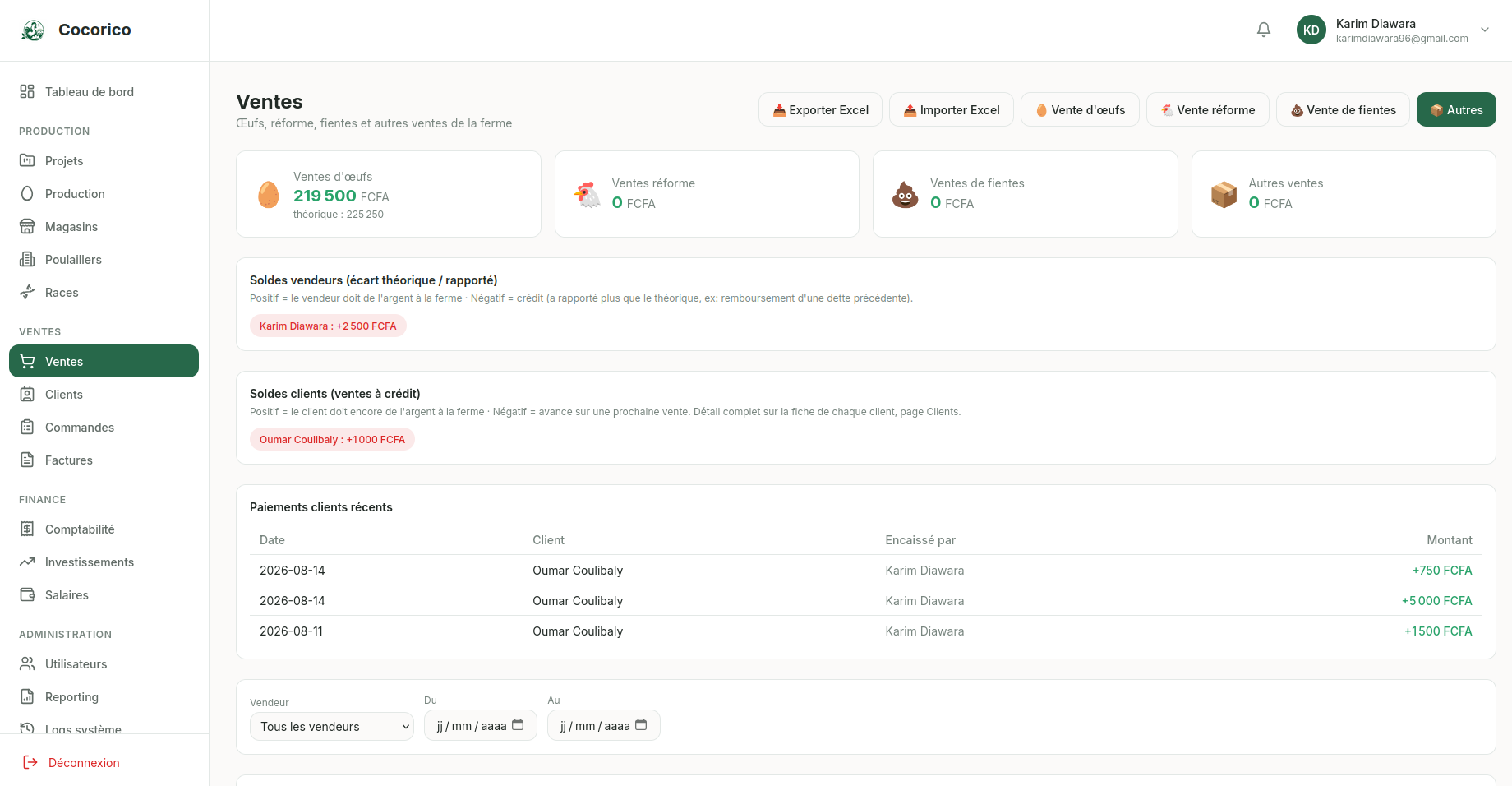1512x786 pixels.
Task: Click the egg icon beside Production
Action: click(27, 193)
